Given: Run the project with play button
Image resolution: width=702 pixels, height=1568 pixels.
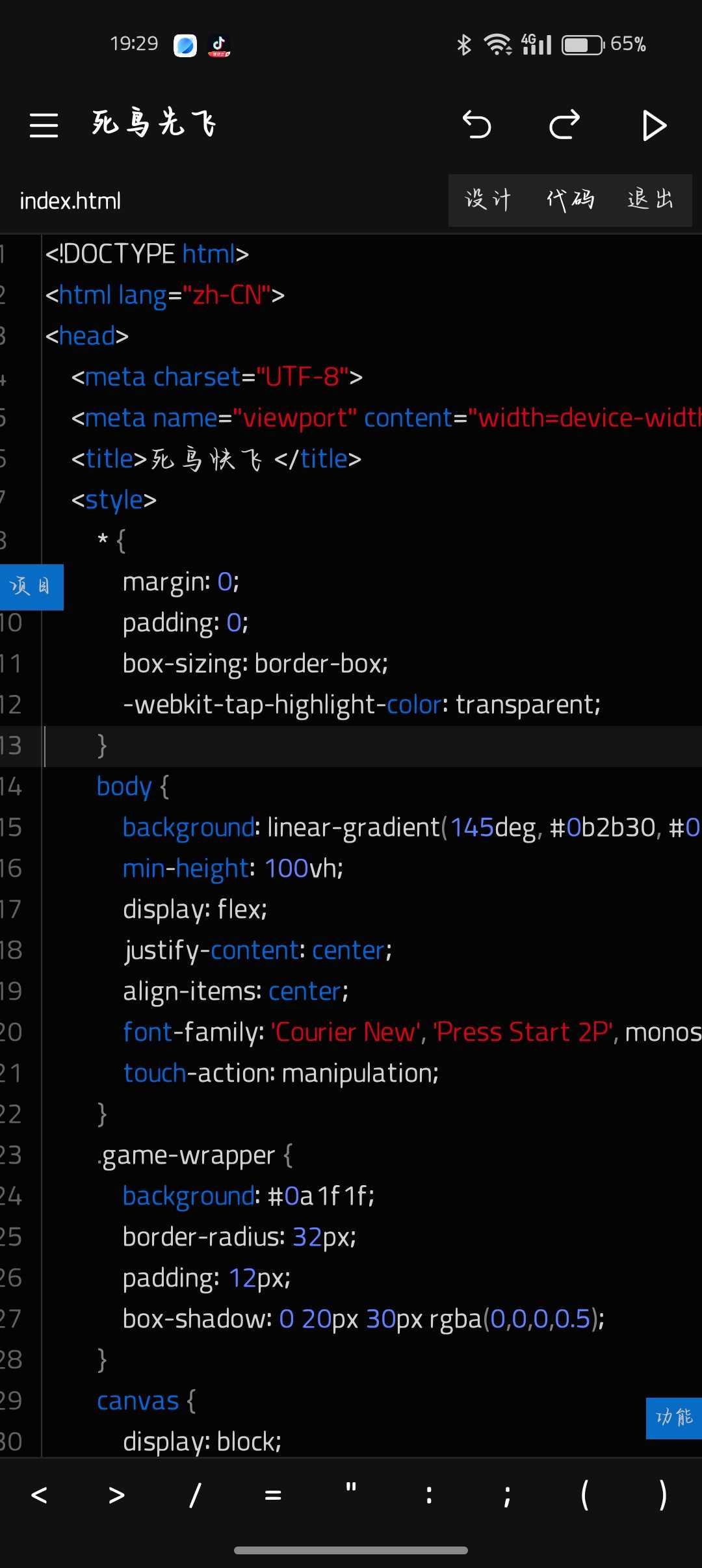Looking at the screenshot, I should [x=653, y=125].
